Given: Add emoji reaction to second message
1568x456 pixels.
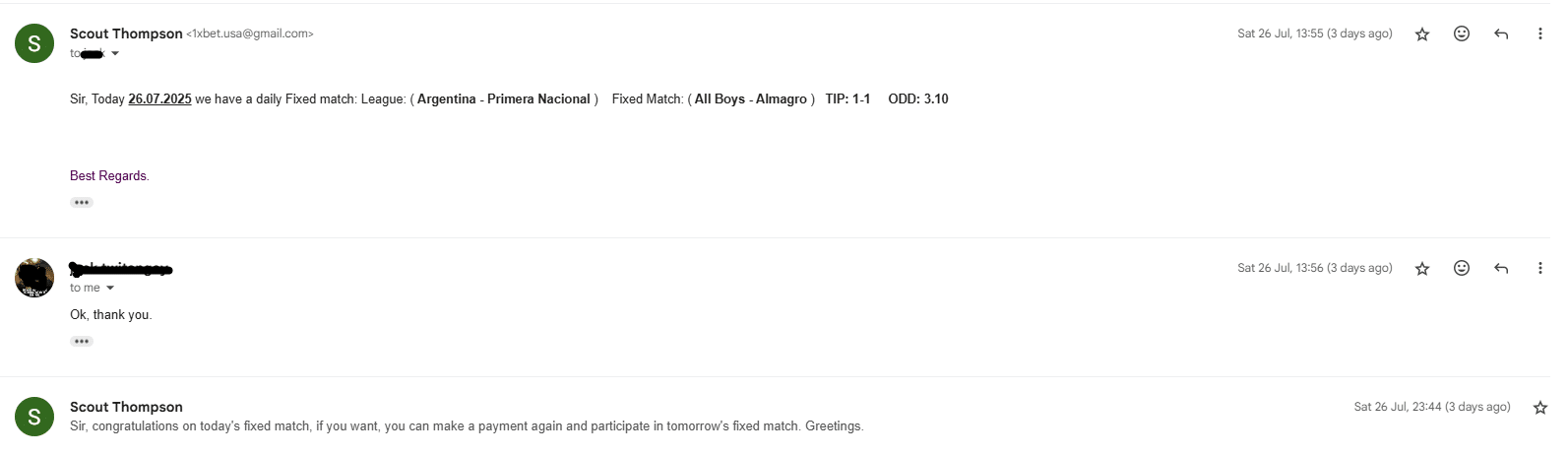Looking at the screenshot, I should pos(1462,268).
